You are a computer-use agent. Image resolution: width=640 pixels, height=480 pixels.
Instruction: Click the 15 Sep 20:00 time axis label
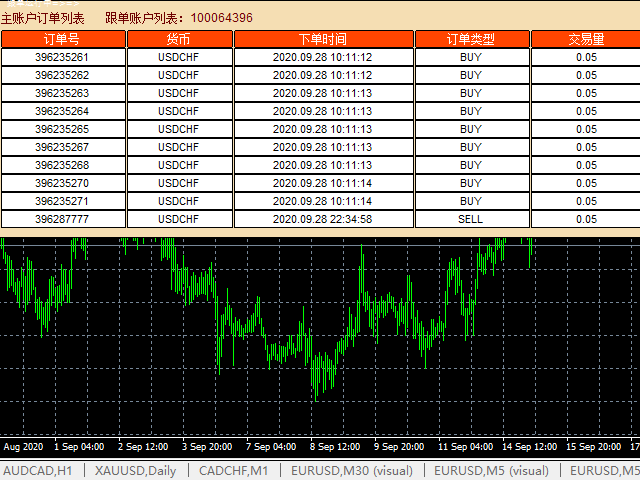tap(593, 447)
